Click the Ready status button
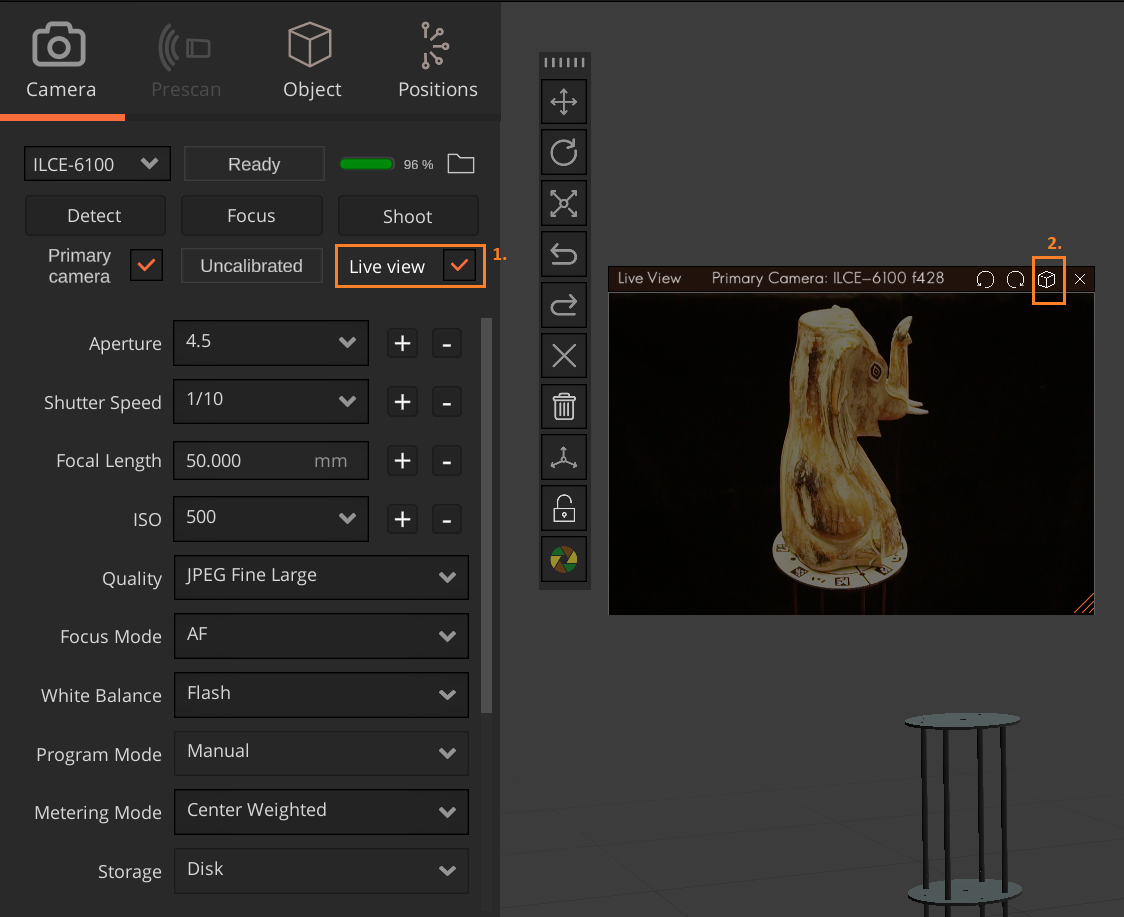This screenshot has width=1124, height=917. [x=254, y=164]
